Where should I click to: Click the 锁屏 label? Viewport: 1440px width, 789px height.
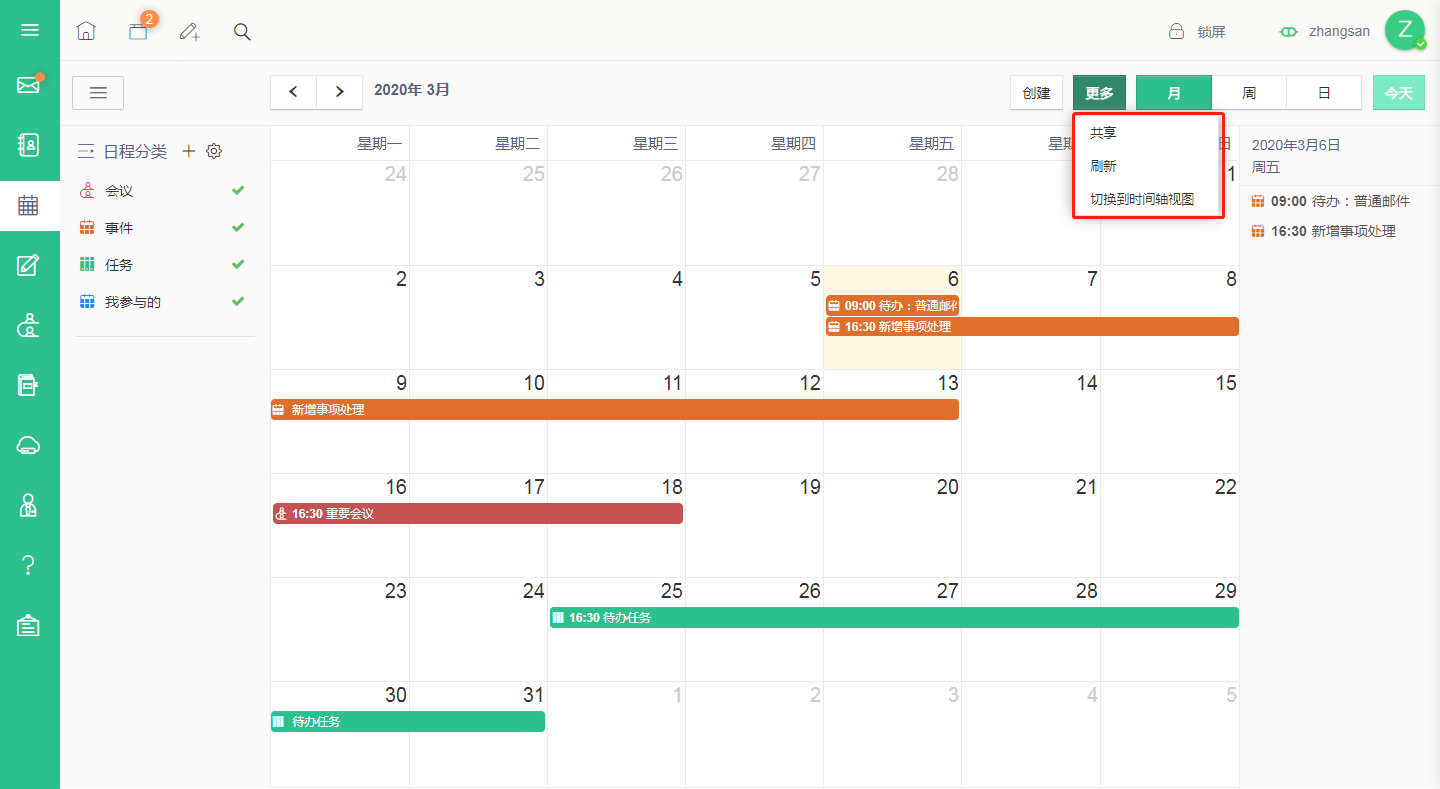coord(1211,32)
